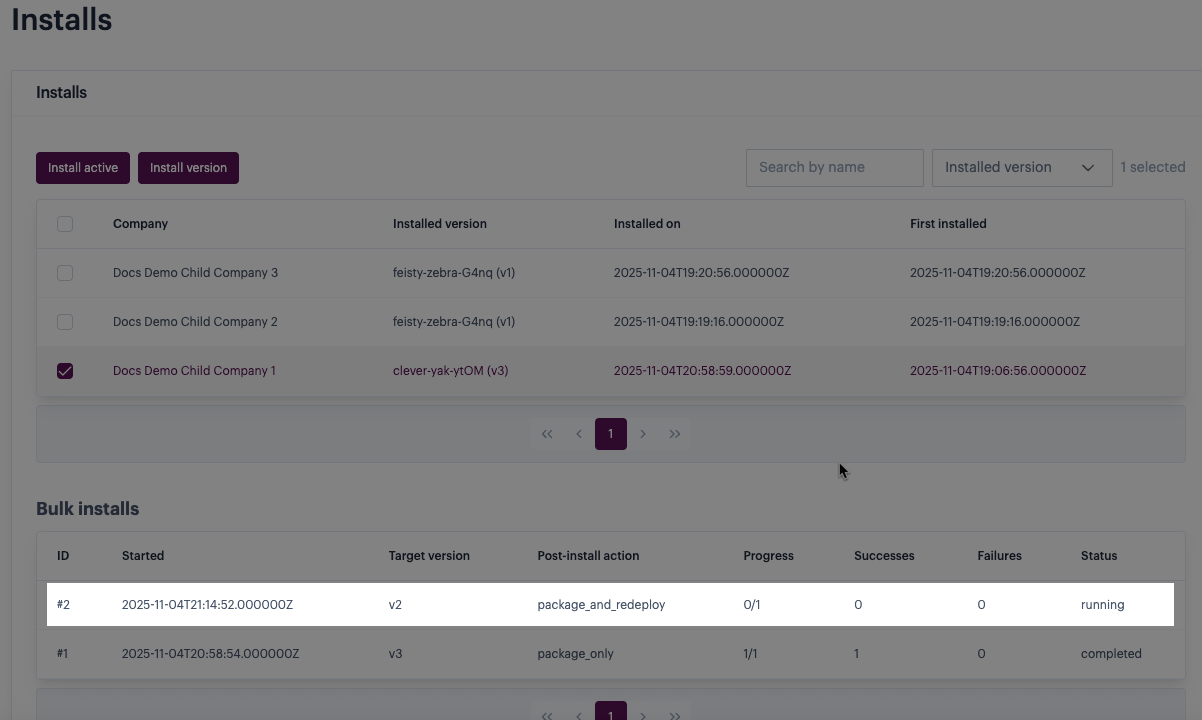The width and height of the screenshot is (1202, 720).
Task: Open Docs Demo Child Company 1 link
Action: click(x=194, y=371)
